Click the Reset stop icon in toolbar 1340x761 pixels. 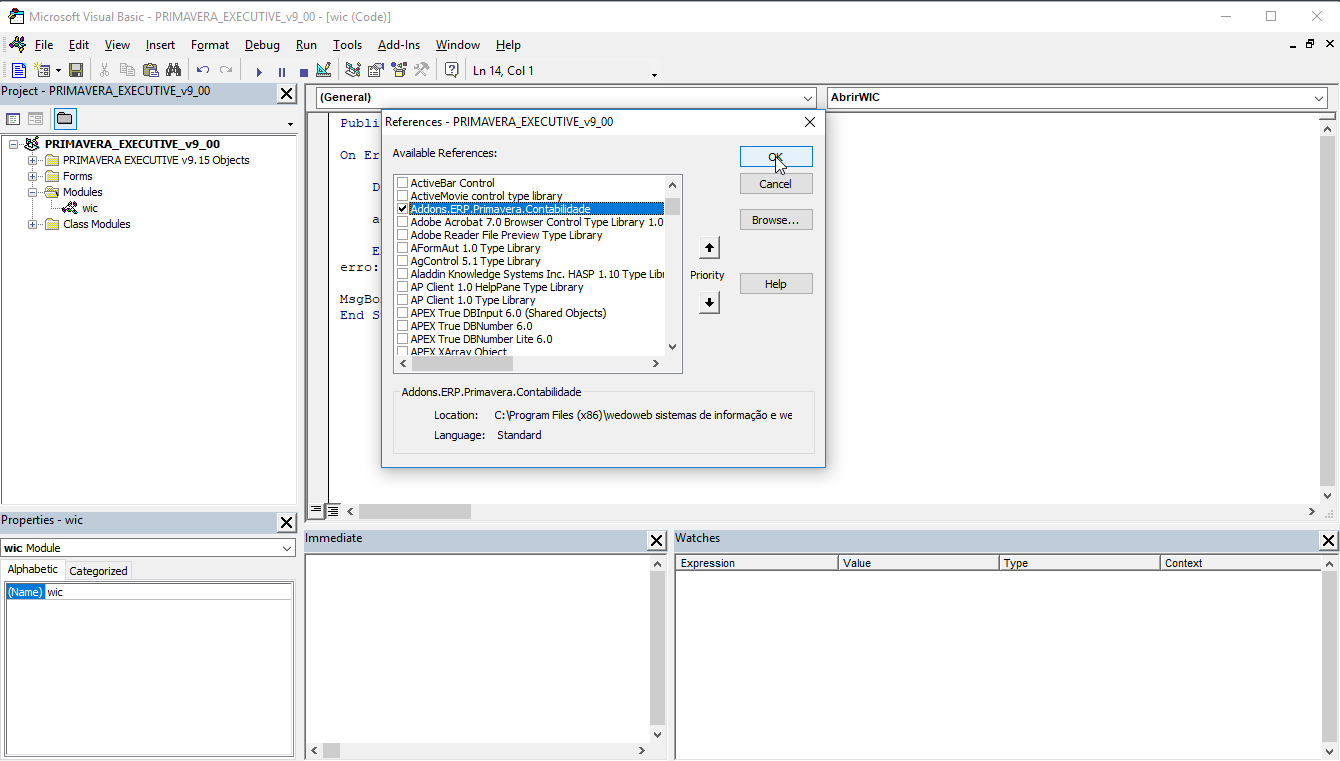point(303,72)
